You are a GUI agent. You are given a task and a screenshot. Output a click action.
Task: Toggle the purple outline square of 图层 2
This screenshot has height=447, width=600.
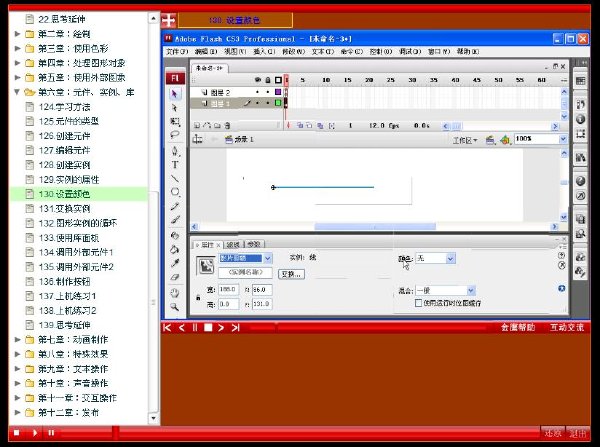coord(278,92)
